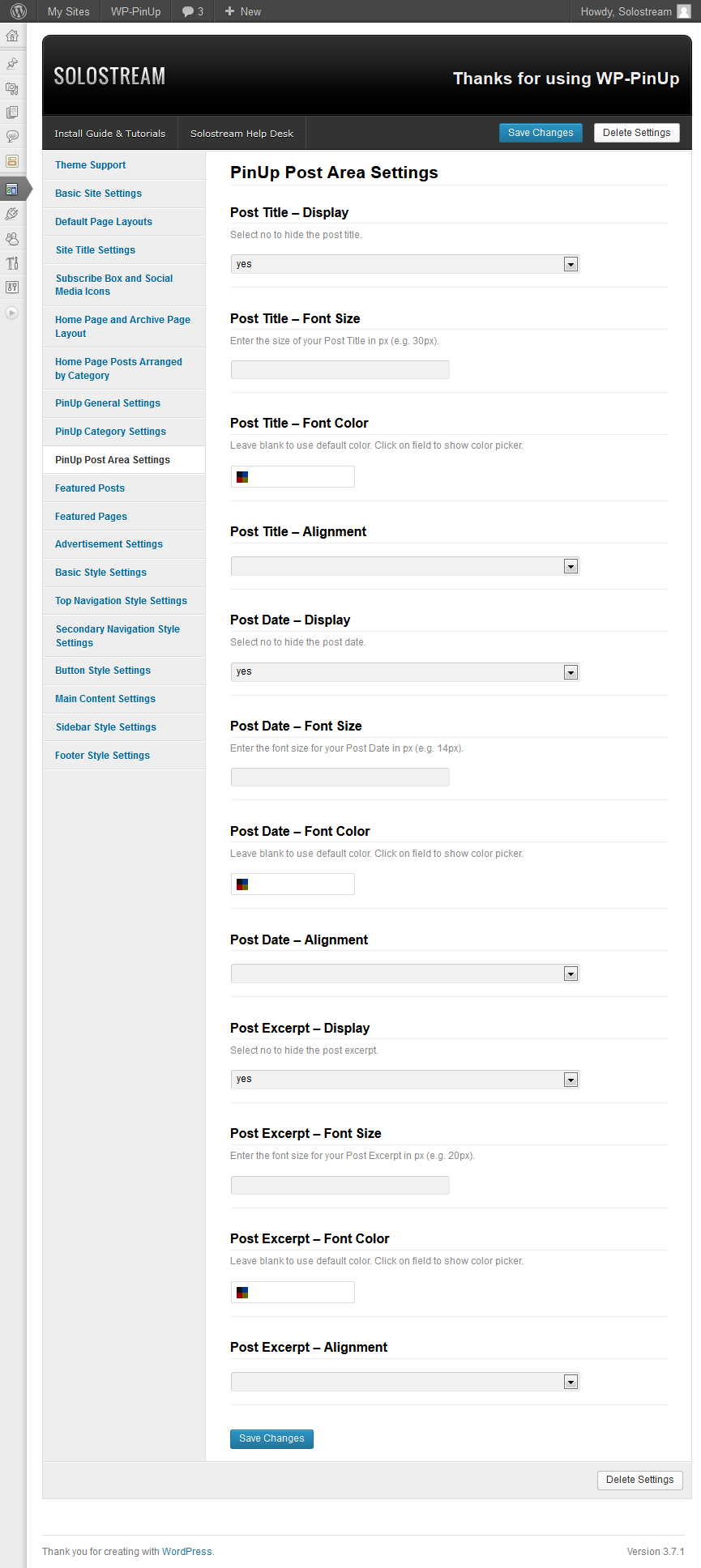Focus the Post Date – Font Size field
Screen dimensions: 701x1568
tap(340, 778)
